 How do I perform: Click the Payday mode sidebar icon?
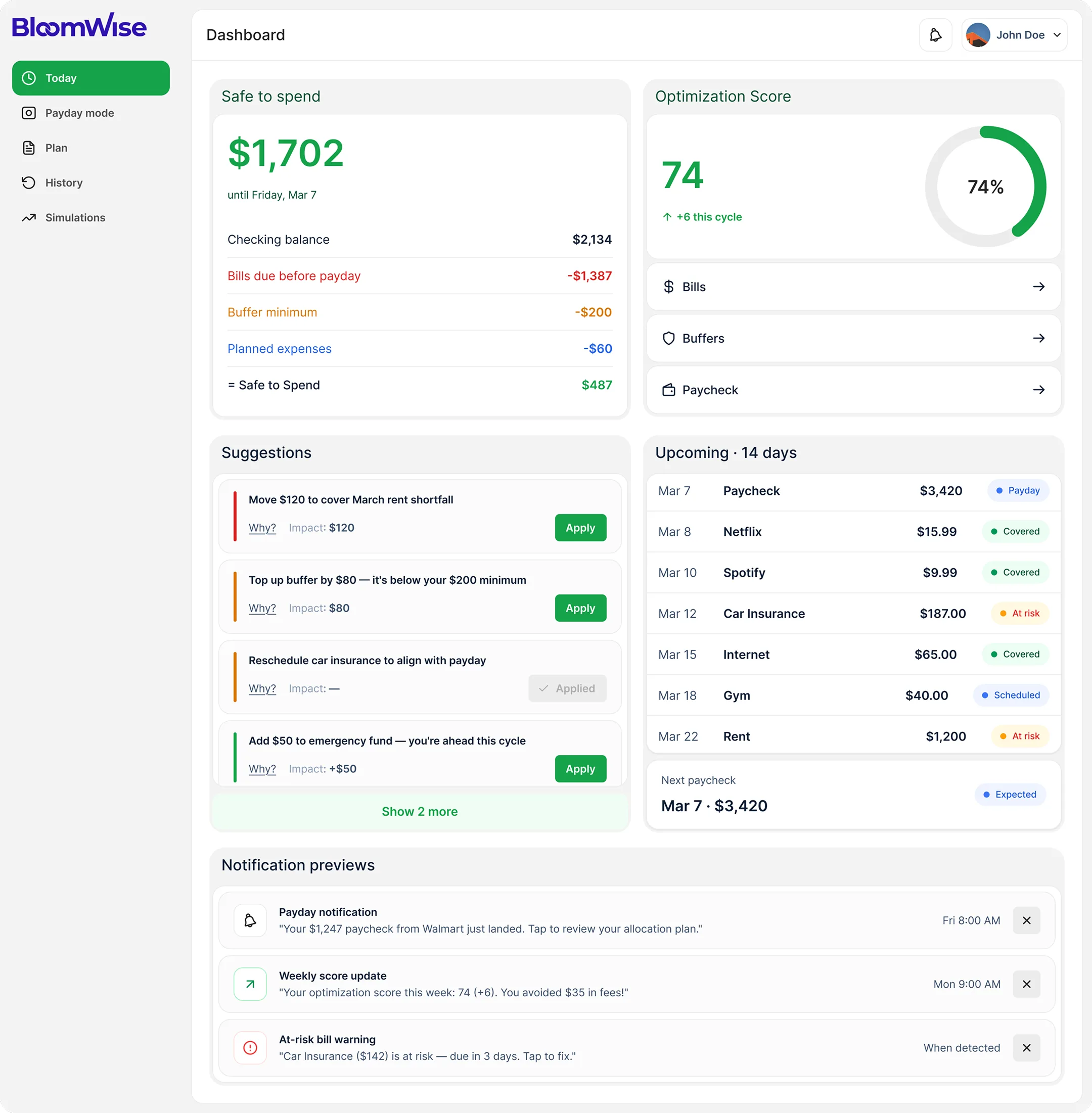click(29, 113)
